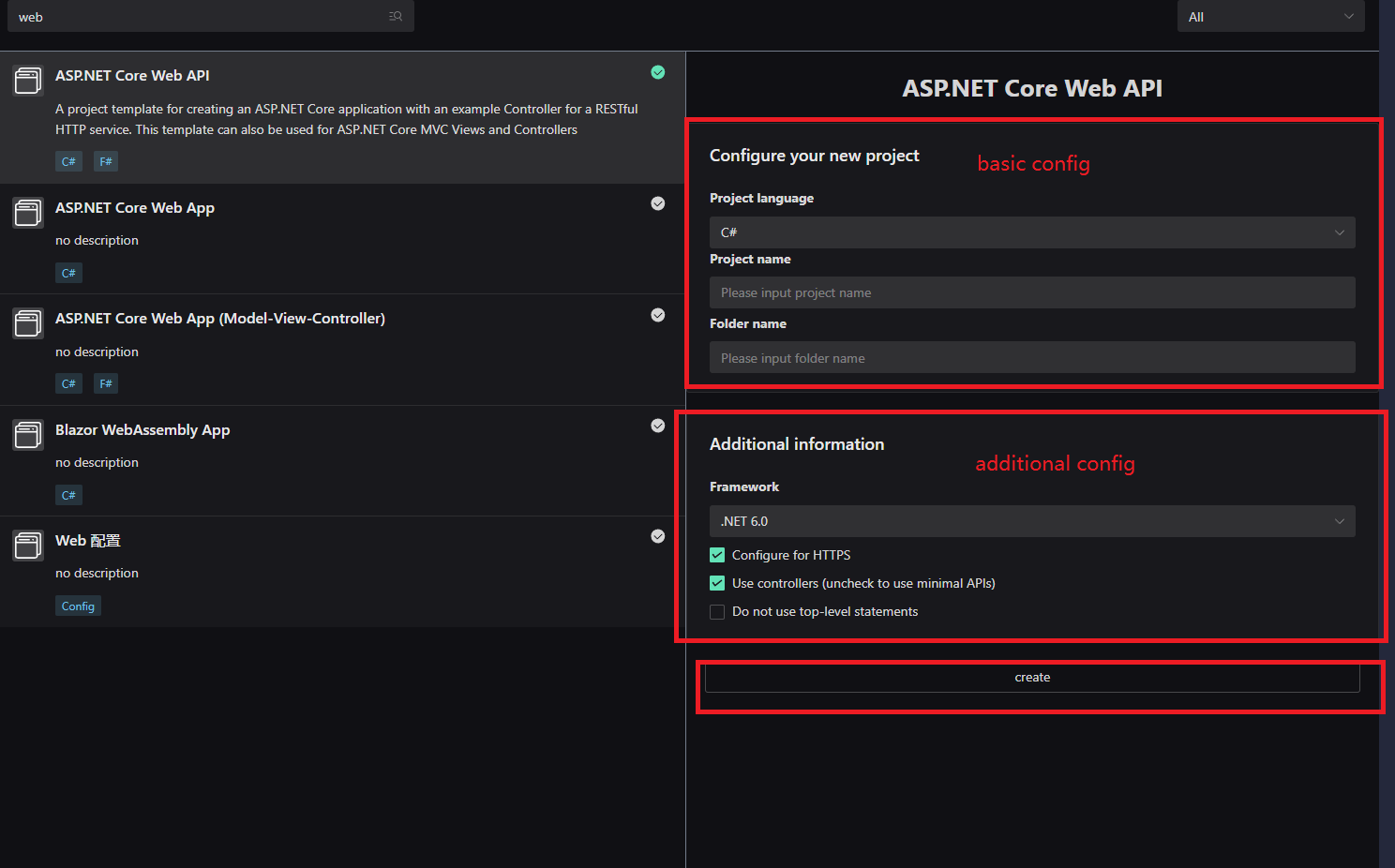The image size is (1395, 868).
Task: Click the Config tag under Web 配置
Action: (x=78, y=606)
